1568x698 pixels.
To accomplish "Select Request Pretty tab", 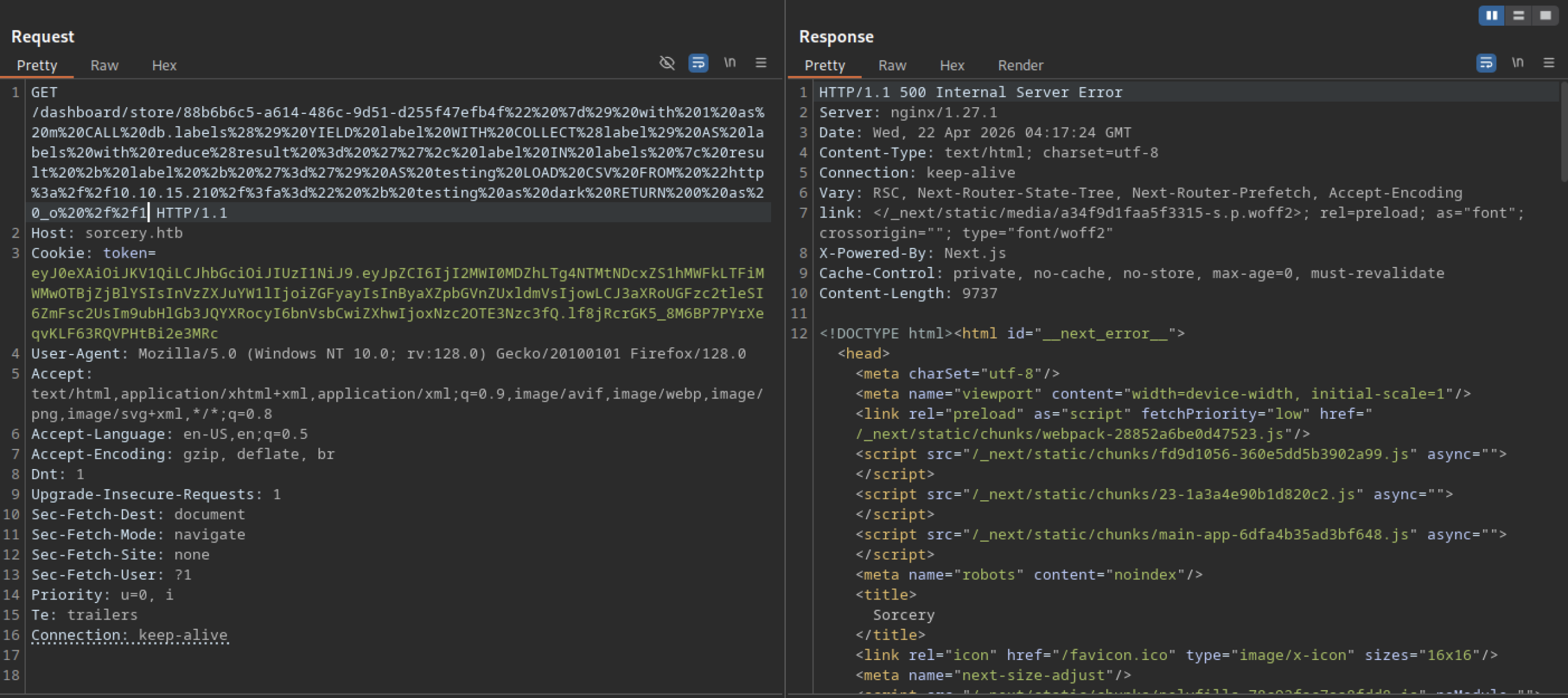I will point(37,66).
